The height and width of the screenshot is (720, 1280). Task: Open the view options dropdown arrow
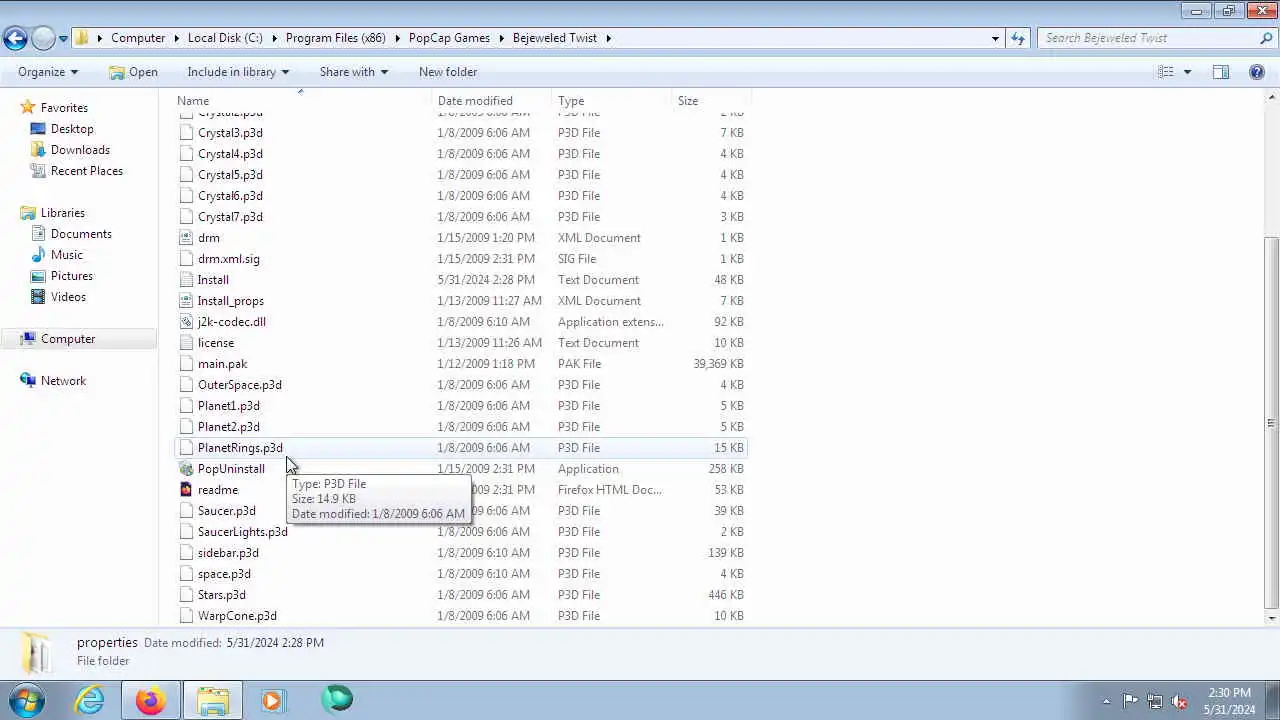click(1188, 72)
